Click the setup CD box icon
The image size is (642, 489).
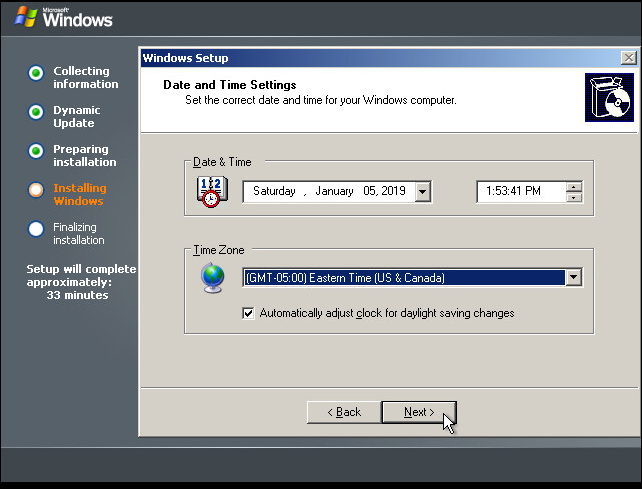click(x=609, y=97)
